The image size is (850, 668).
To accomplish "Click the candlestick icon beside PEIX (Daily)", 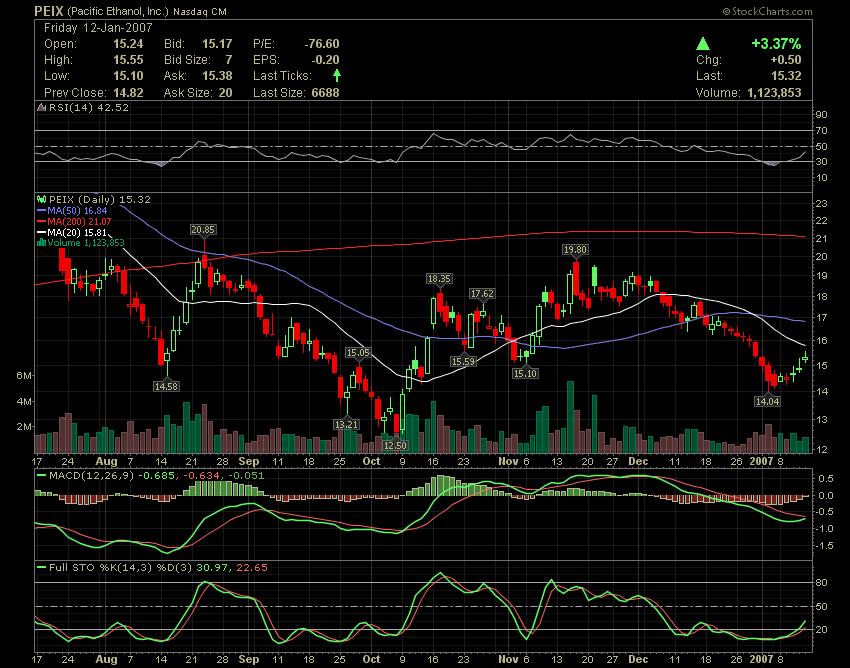I will pos(41,199).
